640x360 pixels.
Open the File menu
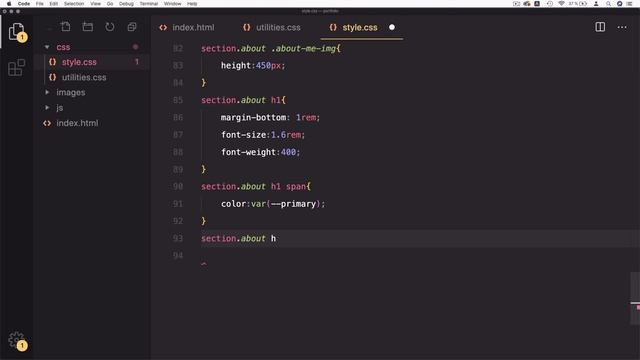pos(40,4)
